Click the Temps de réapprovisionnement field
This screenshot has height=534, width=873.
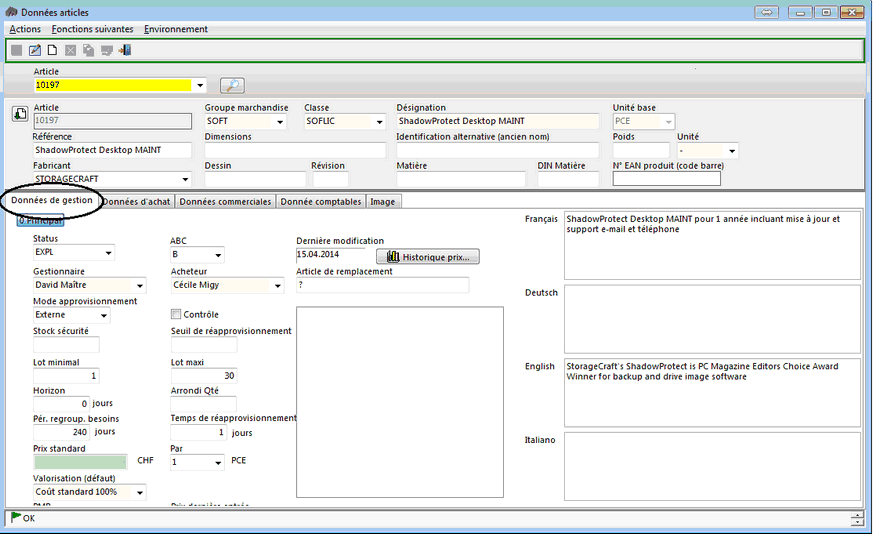click(x=199, y=433)
